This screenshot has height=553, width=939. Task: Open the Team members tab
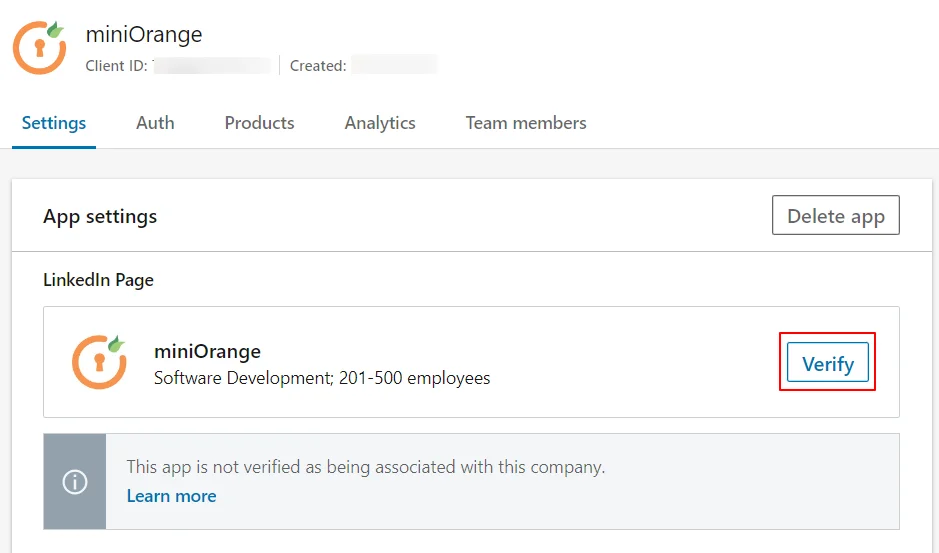[x=526, y=123]
